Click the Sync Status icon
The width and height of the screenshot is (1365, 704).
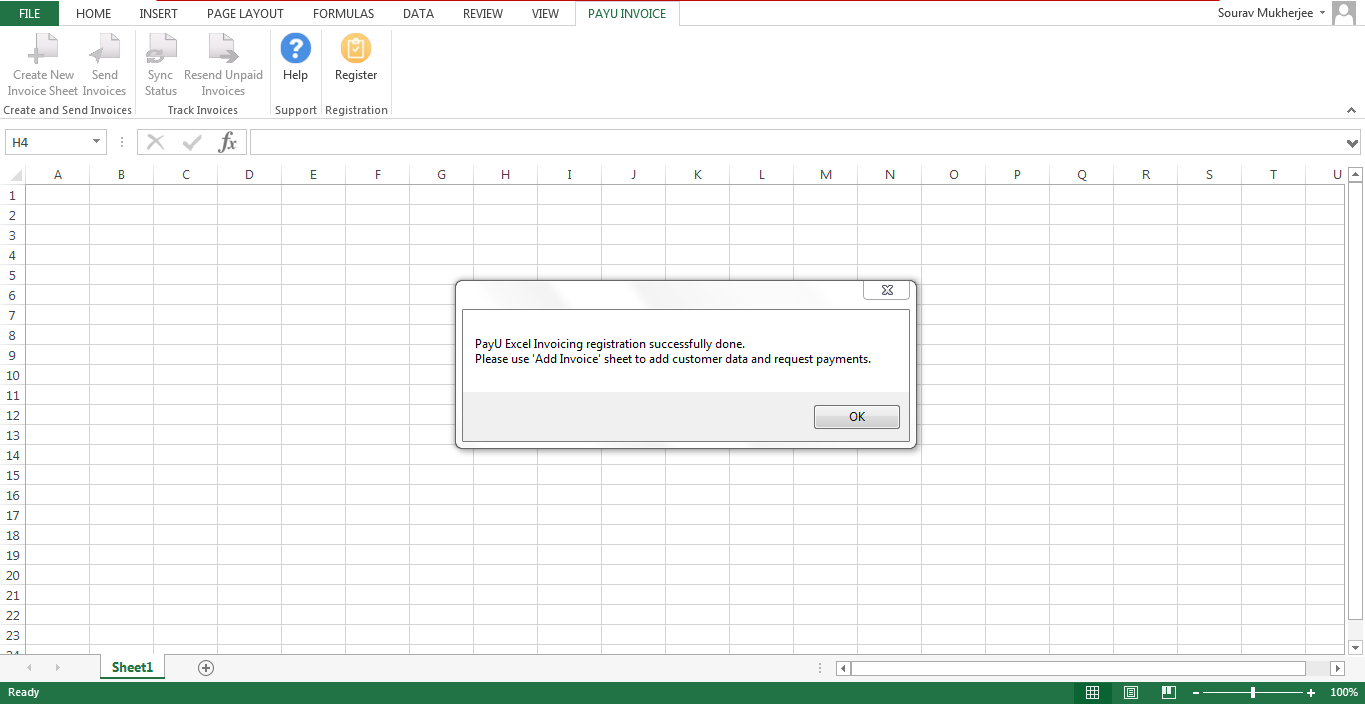[161, 48]
